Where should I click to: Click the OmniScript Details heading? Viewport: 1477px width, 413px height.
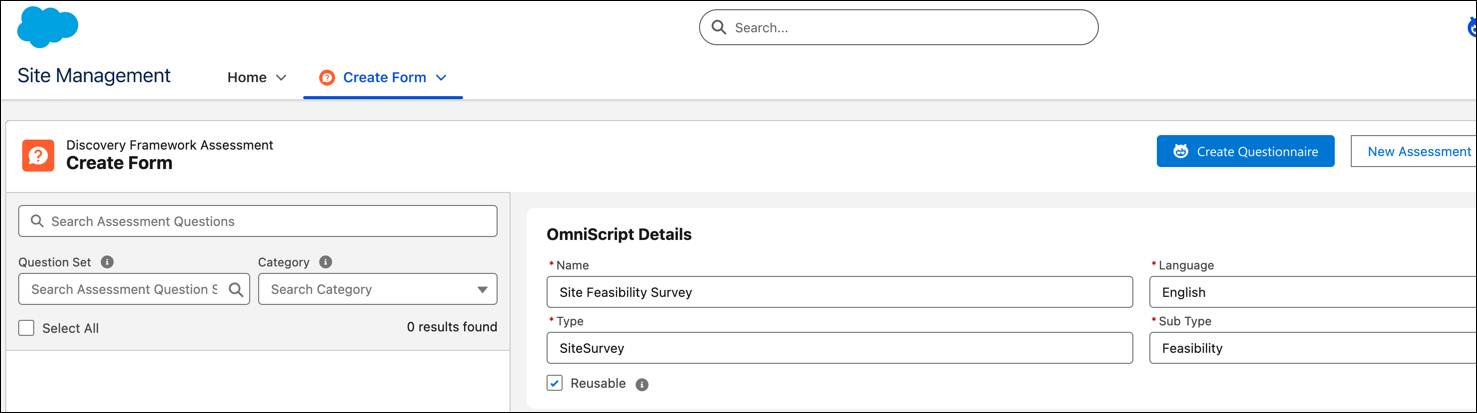click(x=619, y=235)
